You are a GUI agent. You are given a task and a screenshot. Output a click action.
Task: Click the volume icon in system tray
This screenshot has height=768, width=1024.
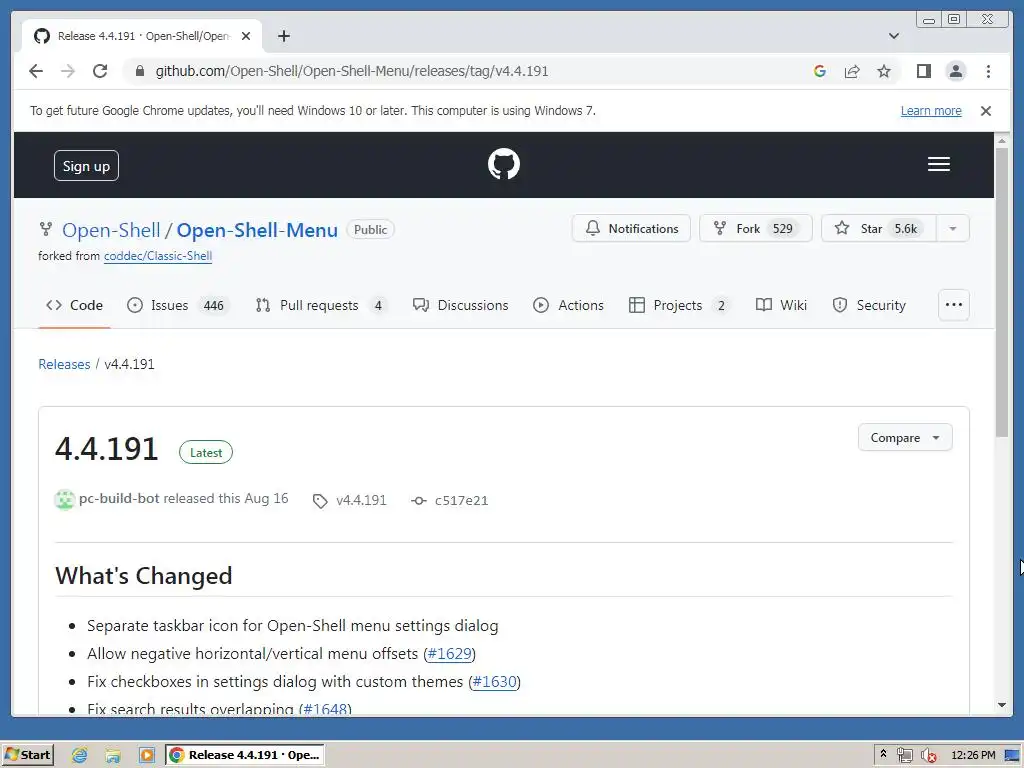[x=928, y=756]
